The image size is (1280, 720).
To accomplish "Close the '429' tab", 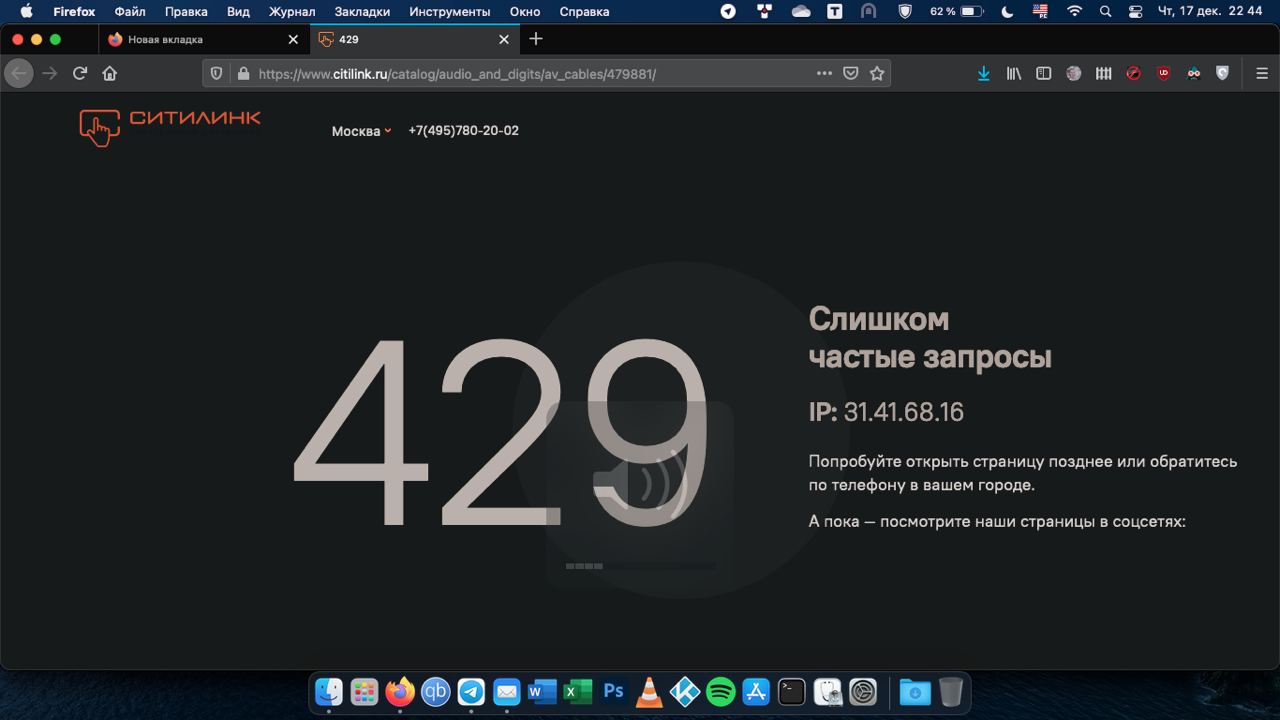I will 504,40.
